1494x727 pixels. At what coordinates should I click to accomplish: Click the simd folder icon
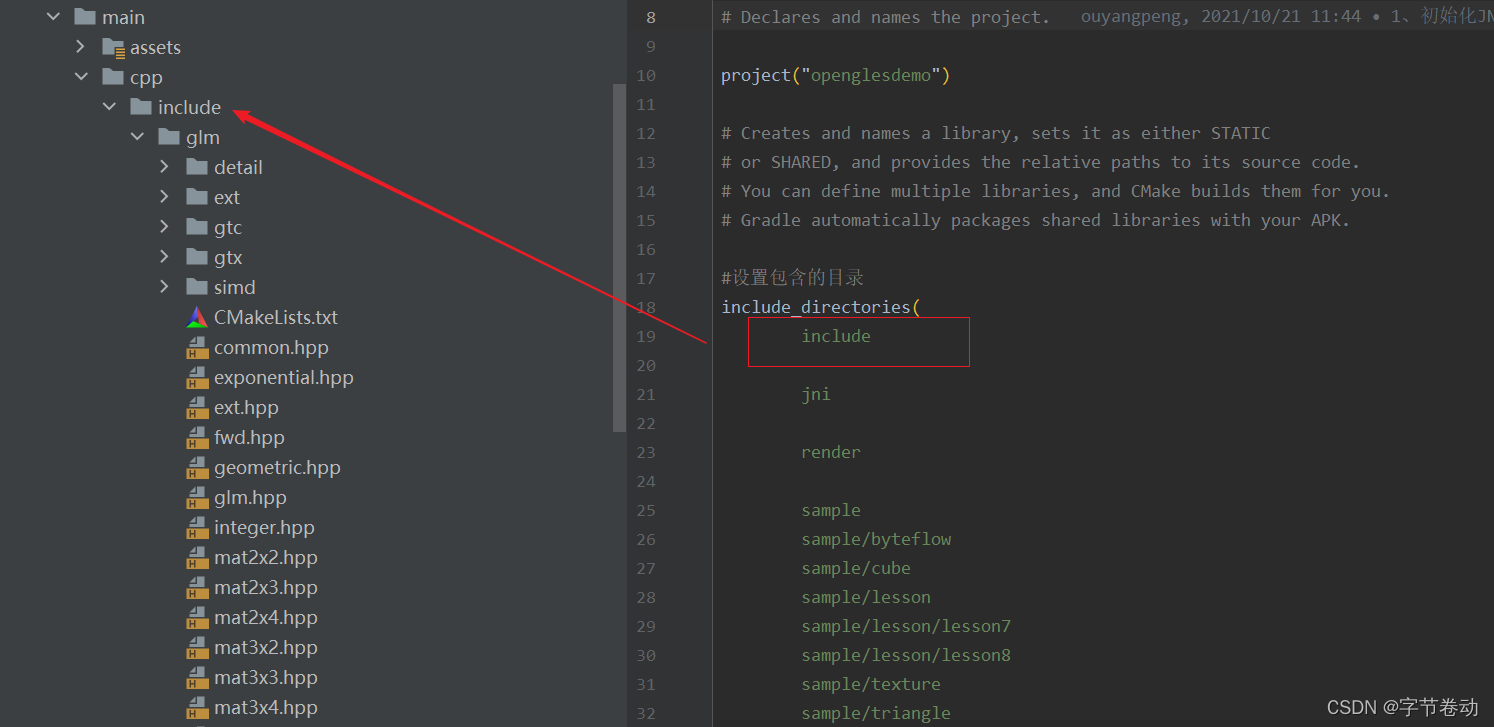(197, 287)
